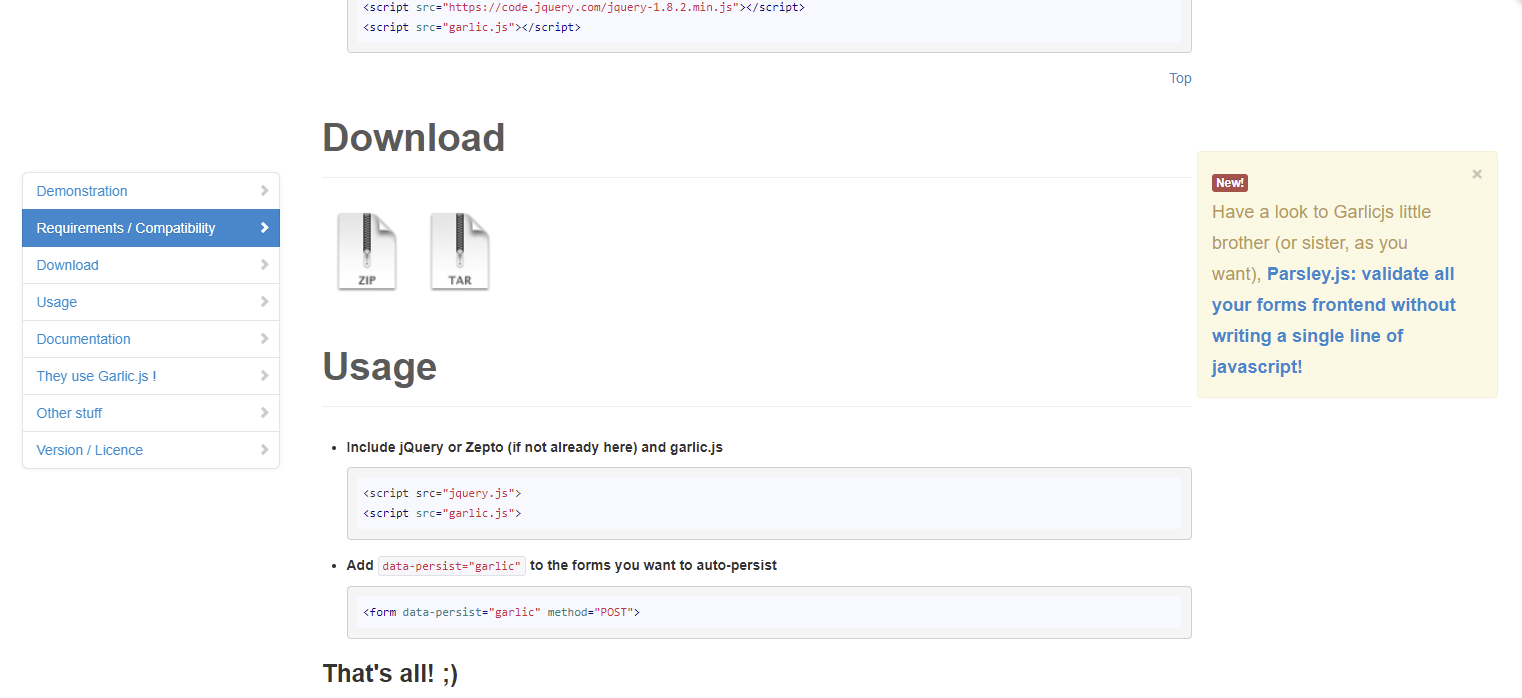
Task: Navigate to the Download section
Action: (x=67, y=265)
